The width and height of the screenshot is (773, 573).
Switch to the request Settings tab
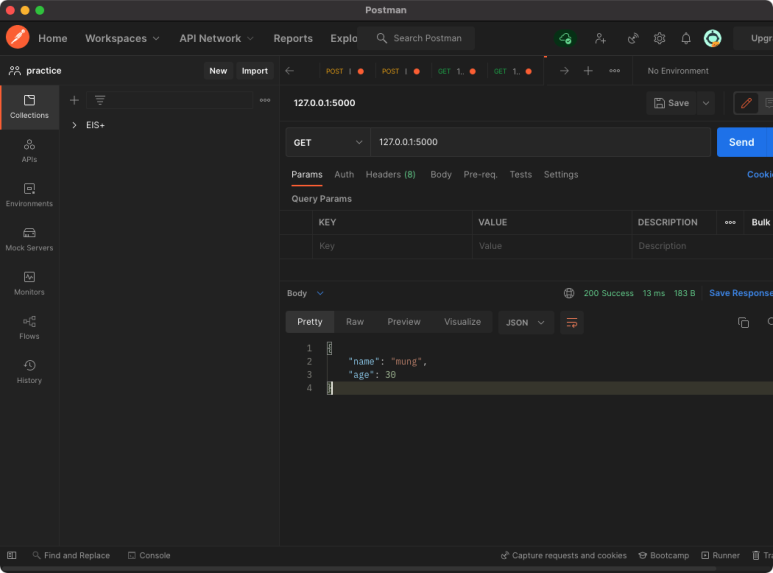(561, 175)
